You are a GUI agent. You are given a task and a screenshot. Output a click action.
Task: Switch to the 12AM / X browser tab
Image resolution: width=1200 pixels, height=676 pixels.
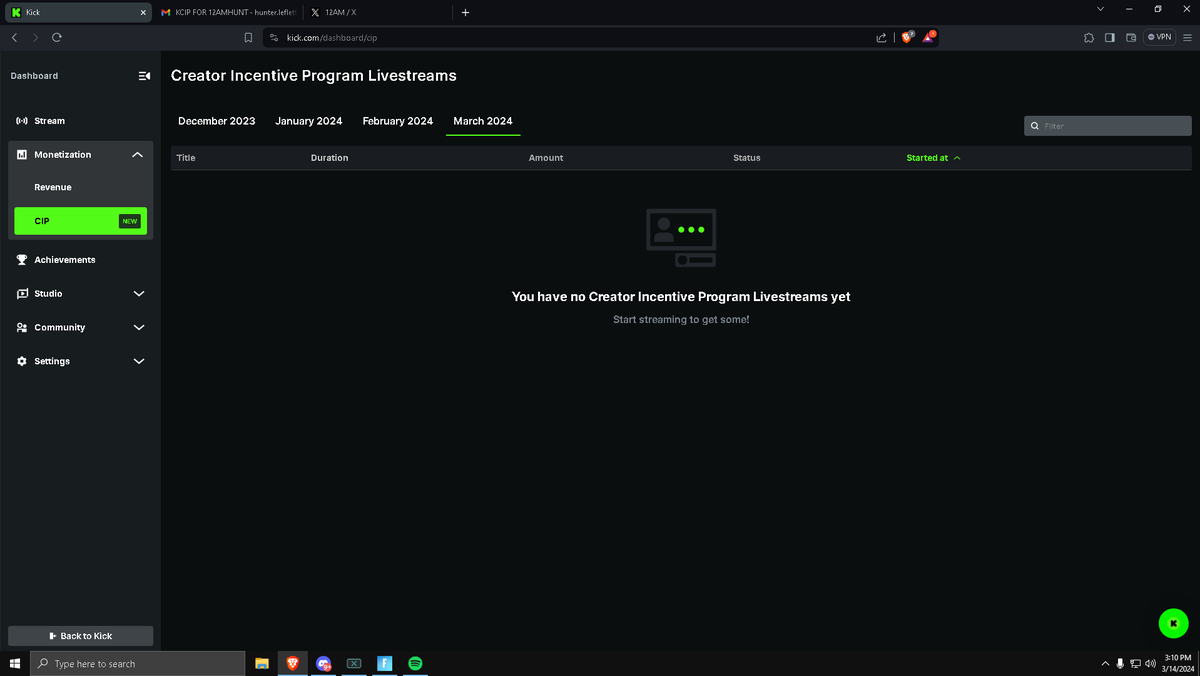coord(376,12)
